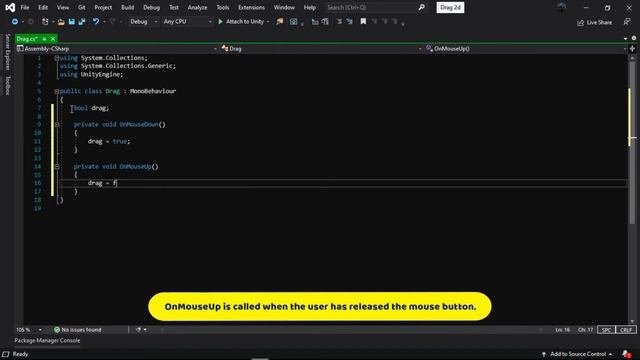Click the increase indent toolbar icon
Viewport: 640px width, 360px height.
pyautogui.click(x=349, y=22)
